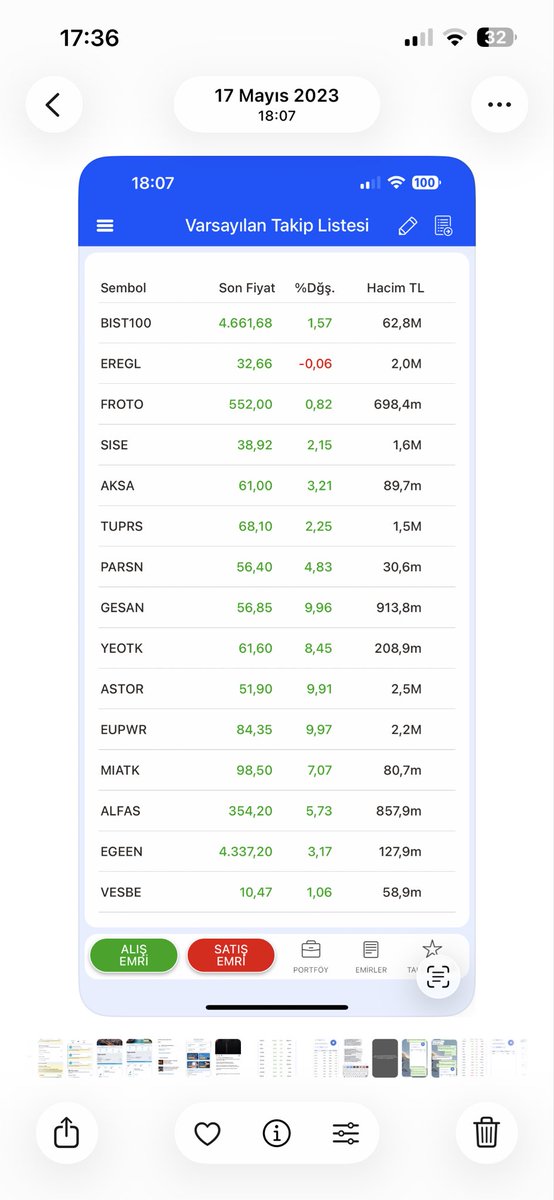Select the PARSN row symbol
The height and width of the screenshot is (1200, 554).
pyautogui.click(x=122, y=567)
